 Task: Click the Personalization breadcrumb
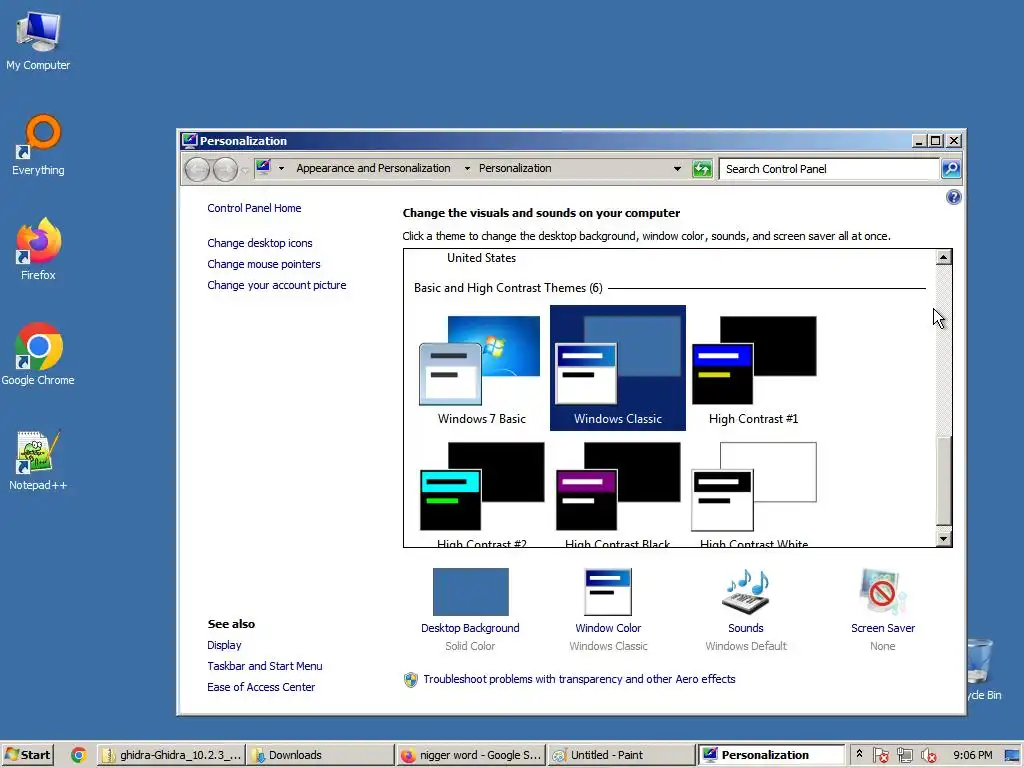(515, 168)
